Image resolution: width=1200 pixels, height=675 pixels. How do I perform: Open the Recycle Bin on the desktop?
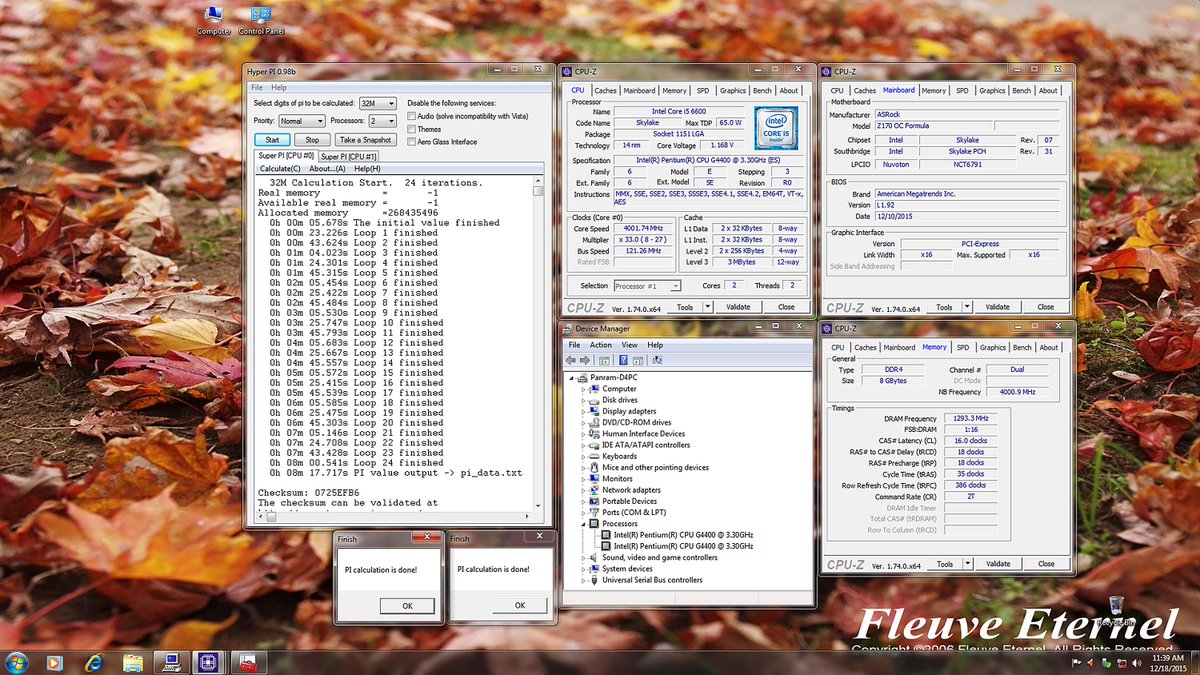pyautogui.click(x=1117, y=609)
